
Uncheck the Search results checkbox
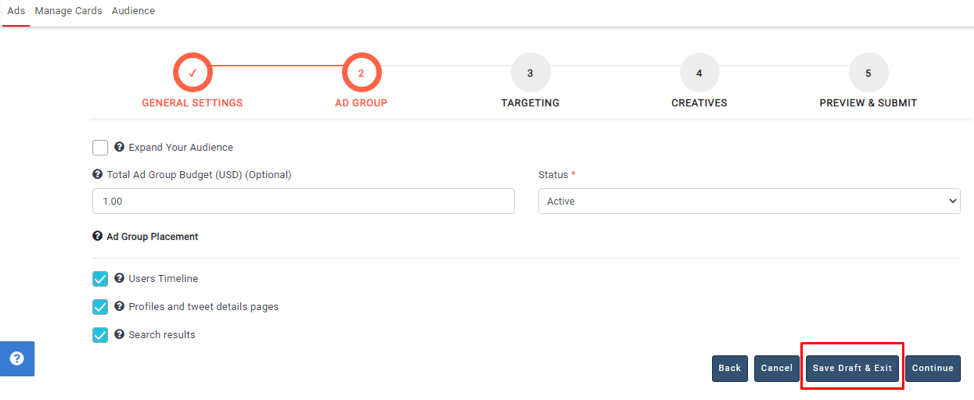[x=100, y=335]
